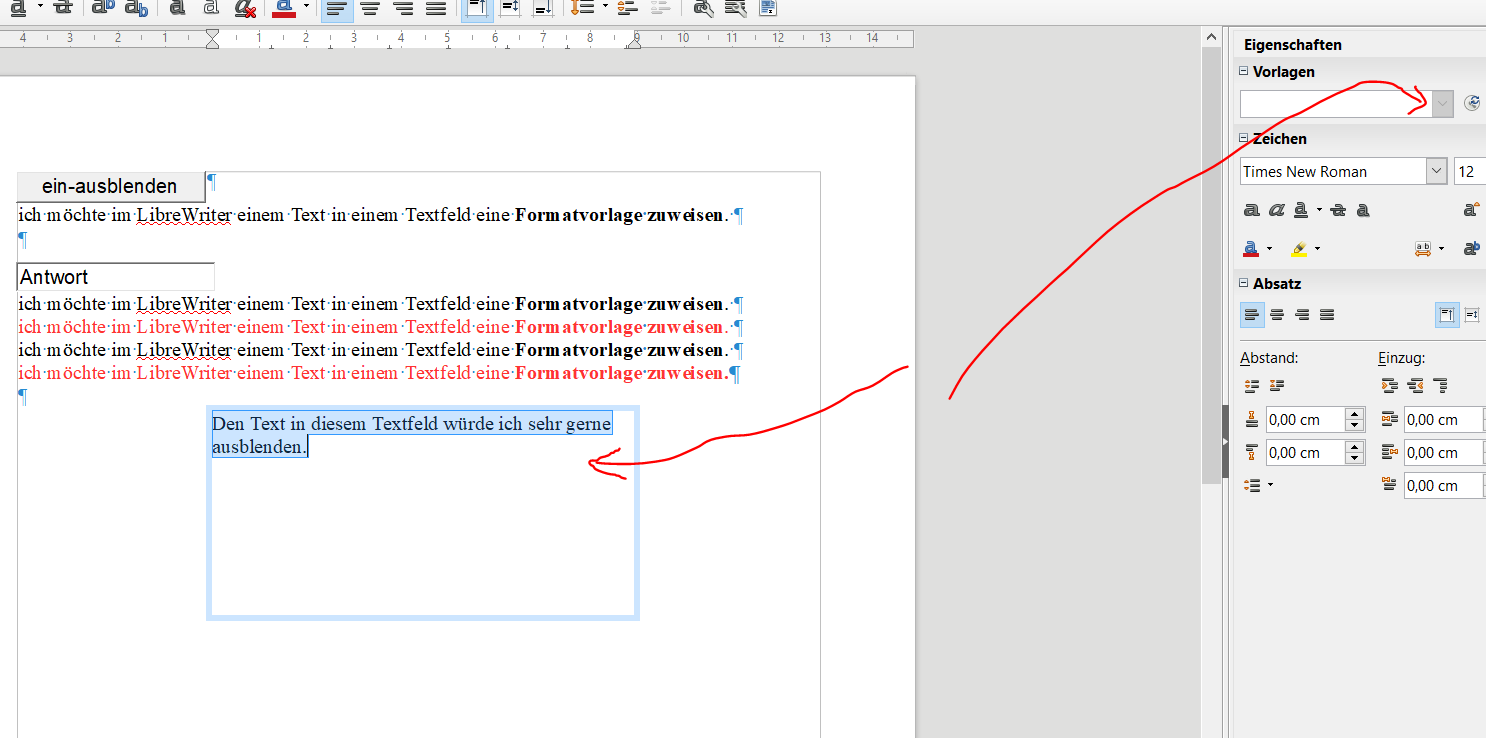Increase paragraph spacing under Abstand

[1251, 386]
